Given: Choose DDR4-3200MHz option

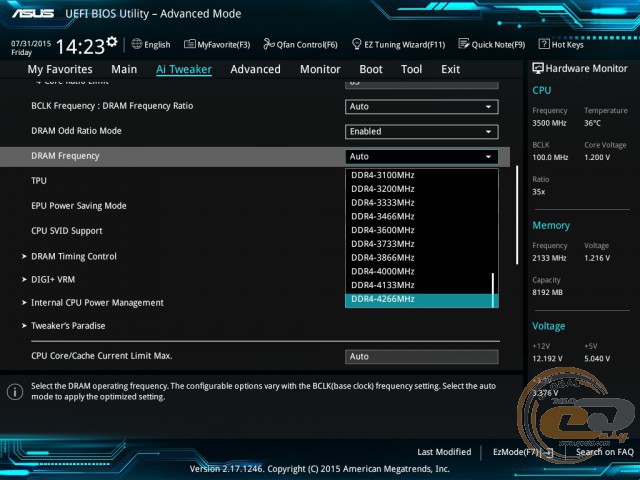Looking at the screenshot, I should tap(422, 189).
